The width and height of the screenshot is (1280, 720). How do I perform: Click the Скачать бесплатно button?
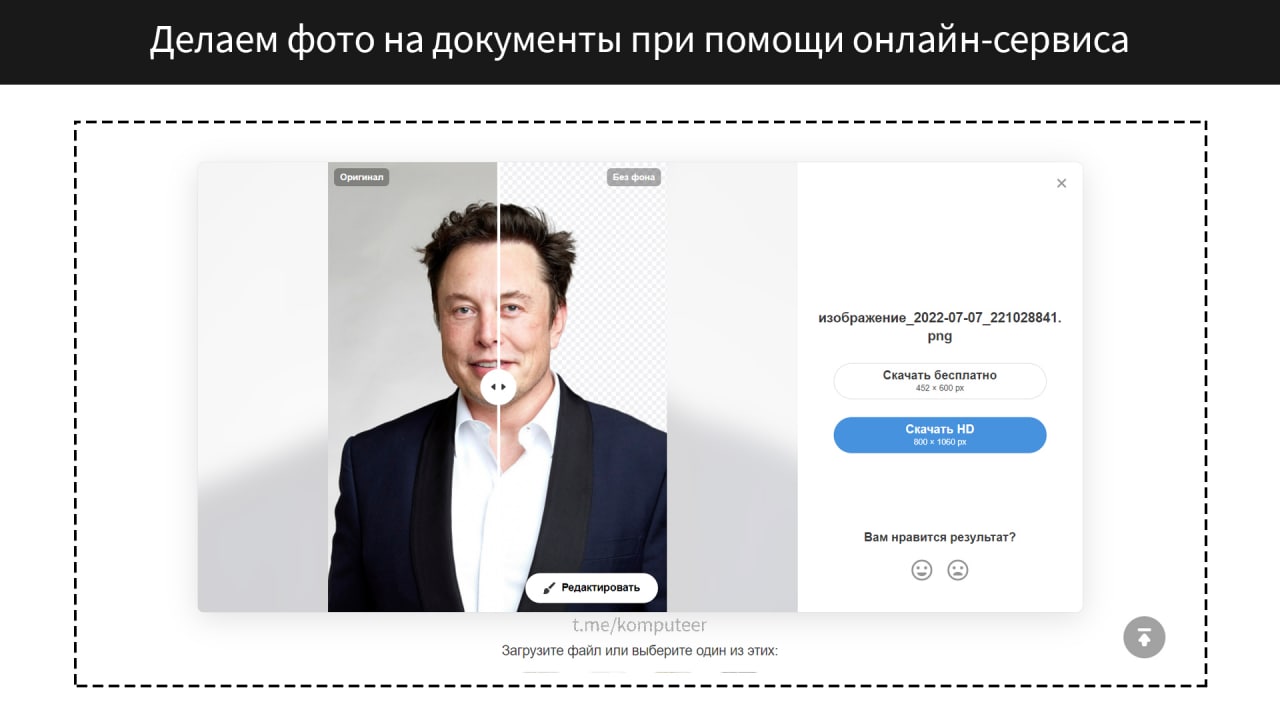[940, 381]
